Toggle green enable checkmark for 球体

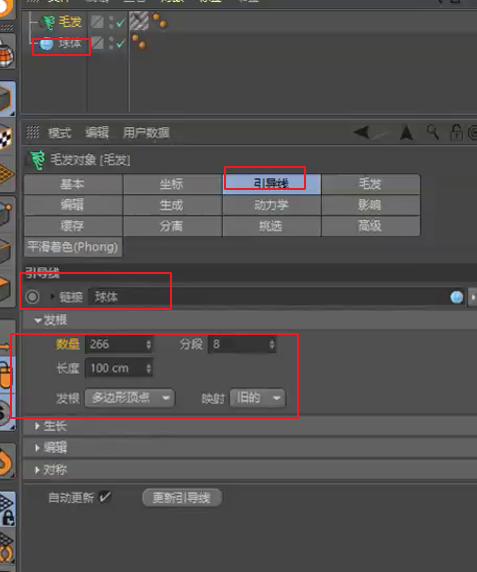click(120, 44)
